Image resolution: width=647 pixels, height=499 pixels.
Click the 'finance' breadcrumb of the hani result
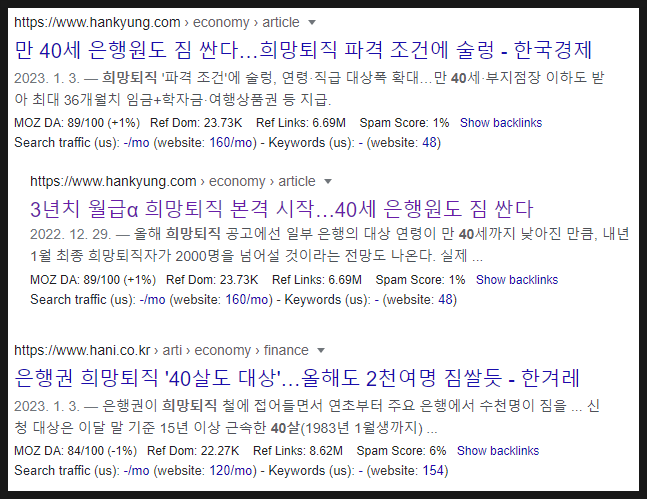tap(286, 350)
